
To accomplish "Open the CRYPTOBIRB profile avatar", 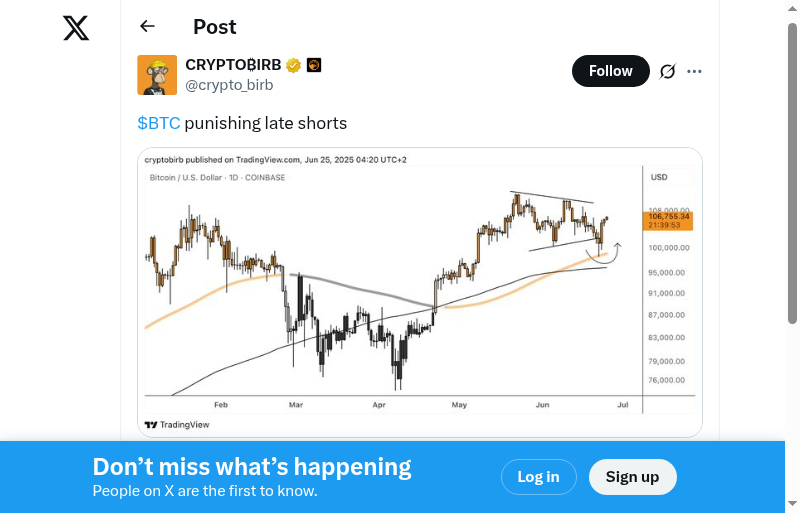I will pyautogui.click(x=157, y=75).
